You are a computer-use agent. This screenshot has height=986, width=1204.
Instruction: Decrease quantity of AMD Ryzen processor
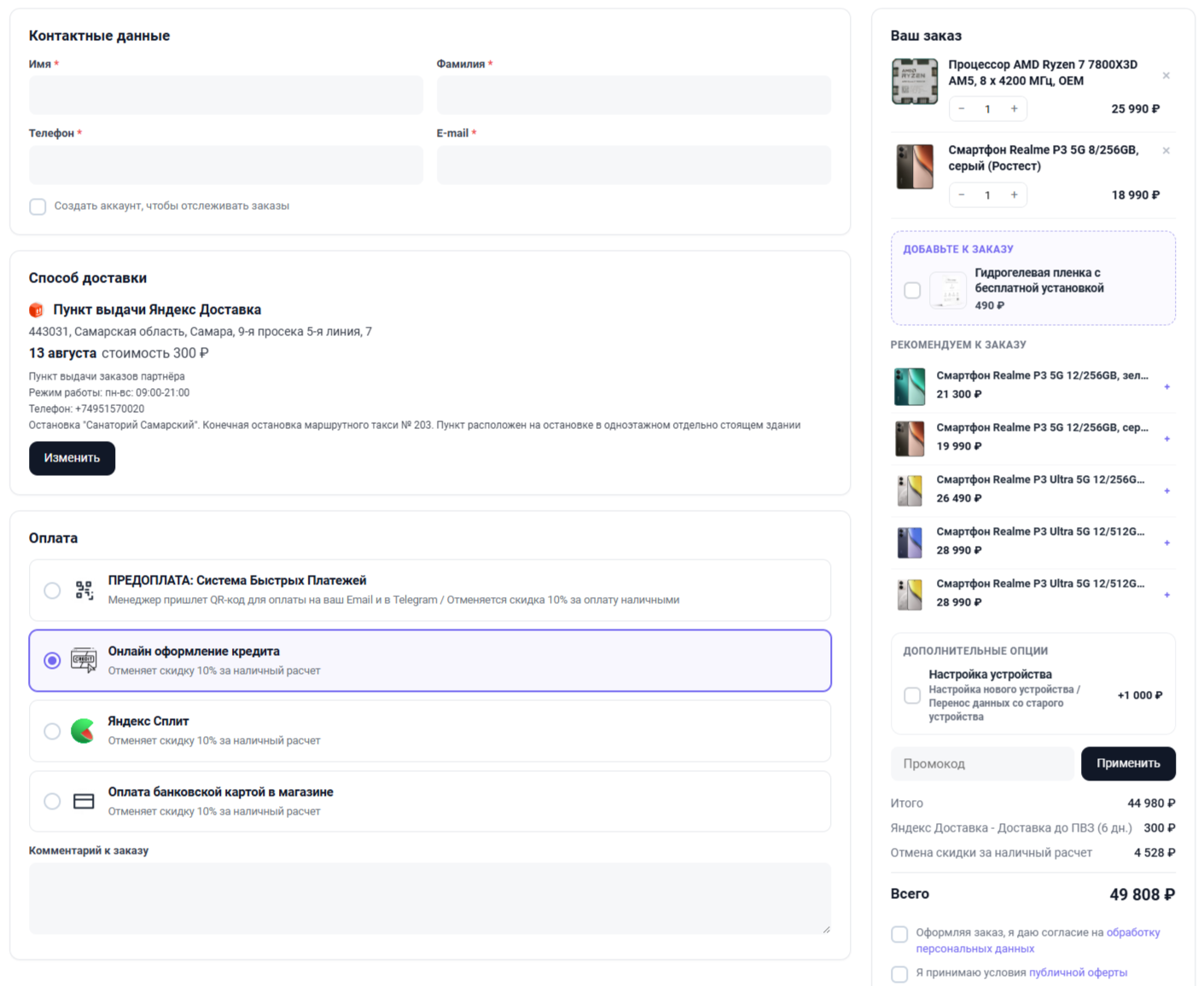(962, 109)
